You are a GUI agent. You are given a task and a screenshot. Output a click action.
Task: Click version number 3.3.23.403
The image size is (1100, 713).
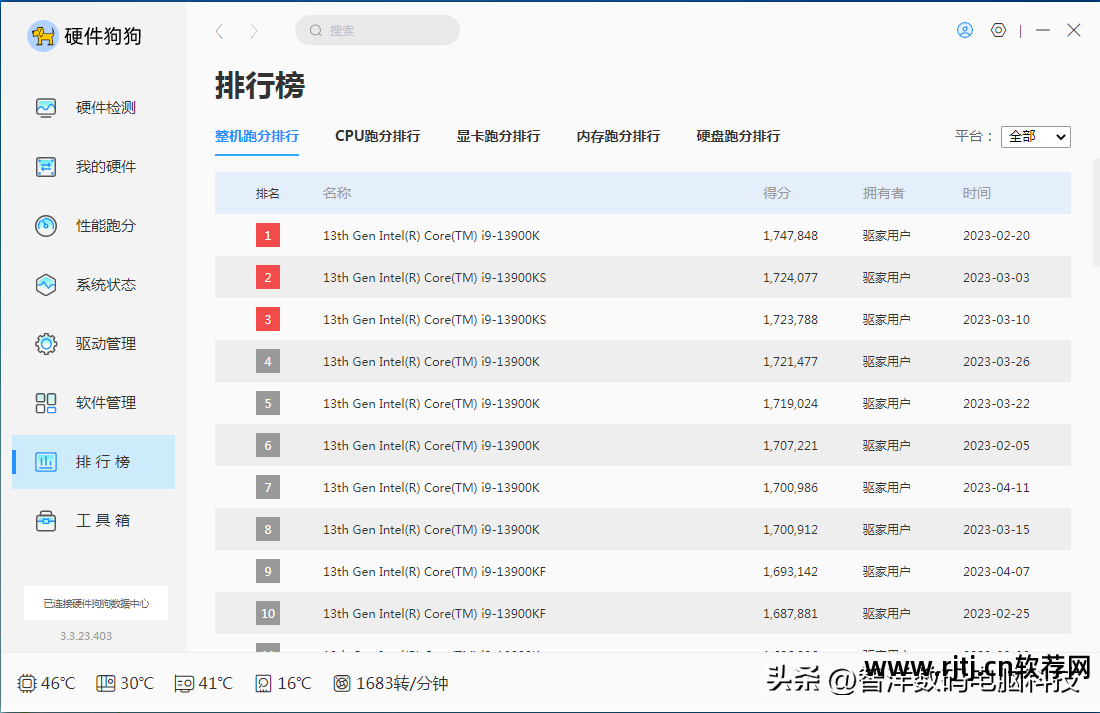tap(86, 636)
